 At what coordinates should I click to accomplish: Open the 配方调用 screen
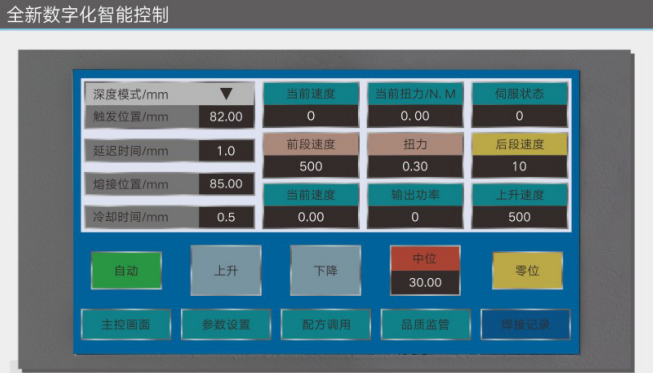[326, 324]
